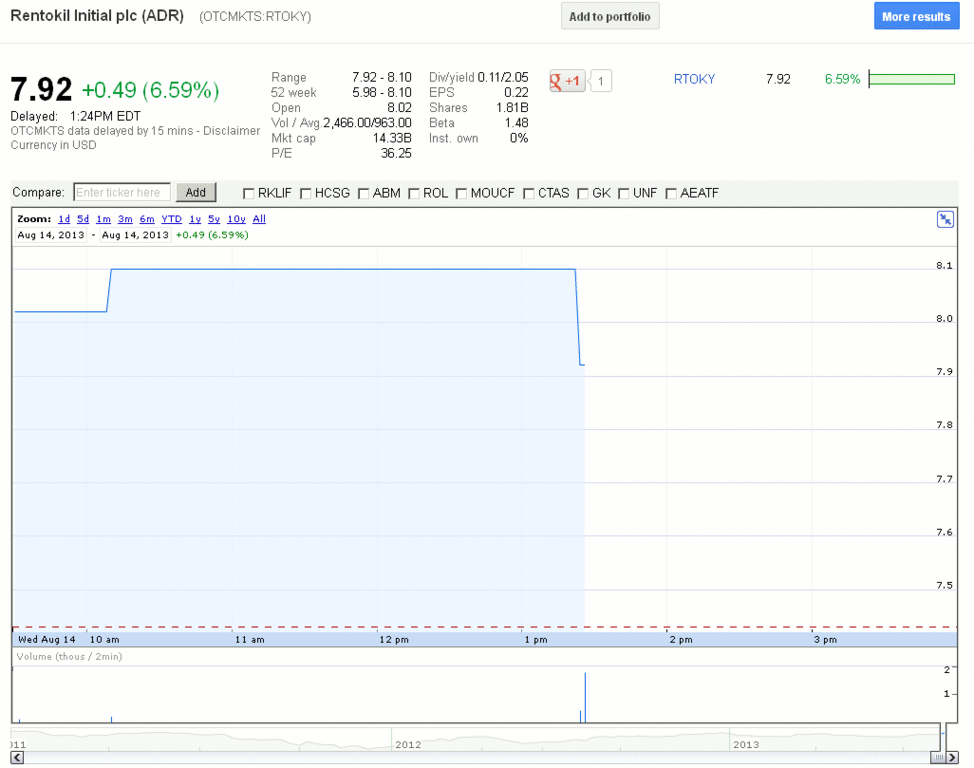Click the large price 7.92
Viewport: 974px width, 768px height.
(41, 89)
